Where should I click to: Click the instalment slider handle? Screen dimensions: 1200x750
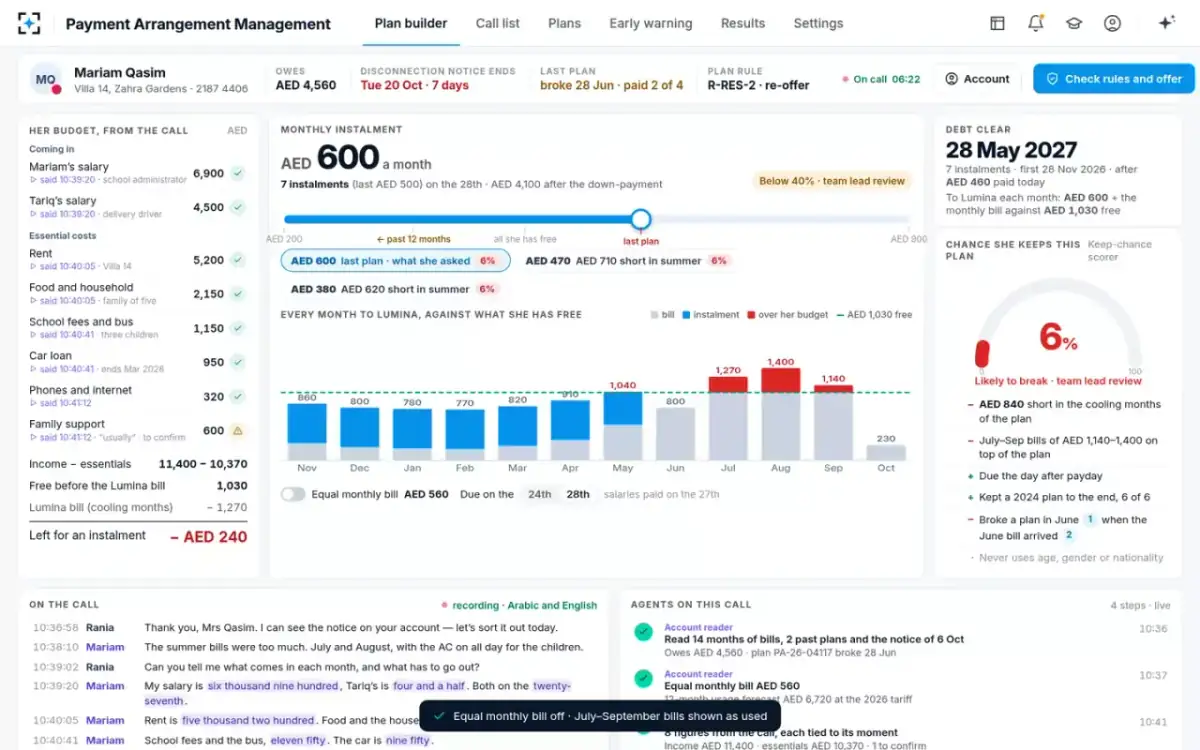tap(641, 219)
